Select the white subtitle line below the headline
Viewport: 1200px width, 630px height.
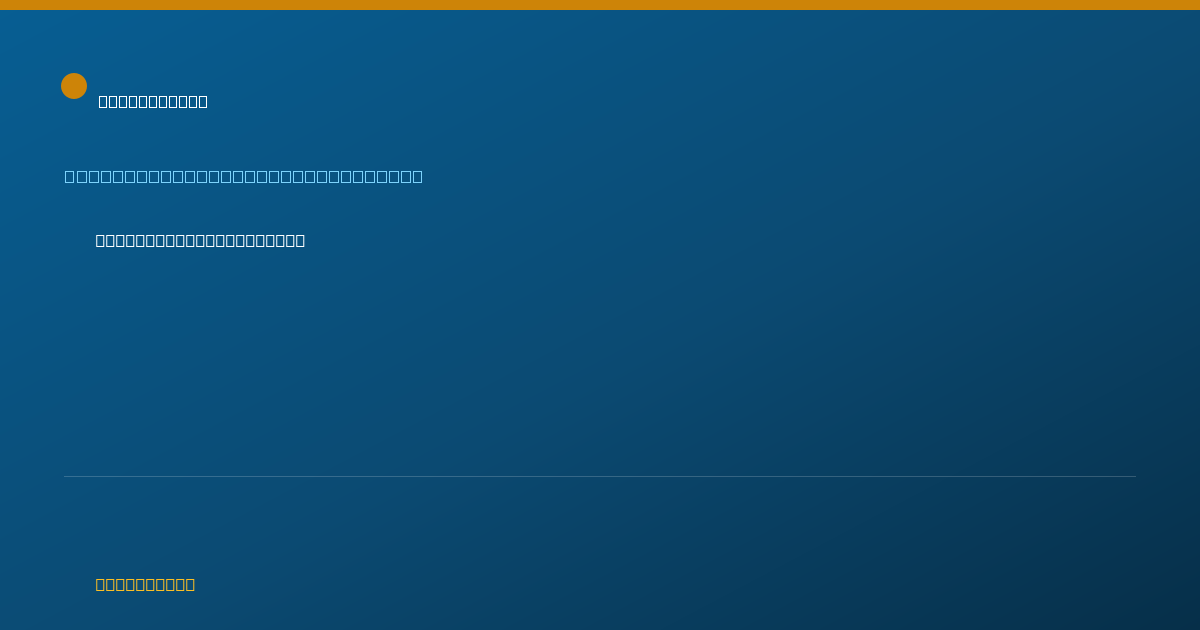[x=200, y=240]
